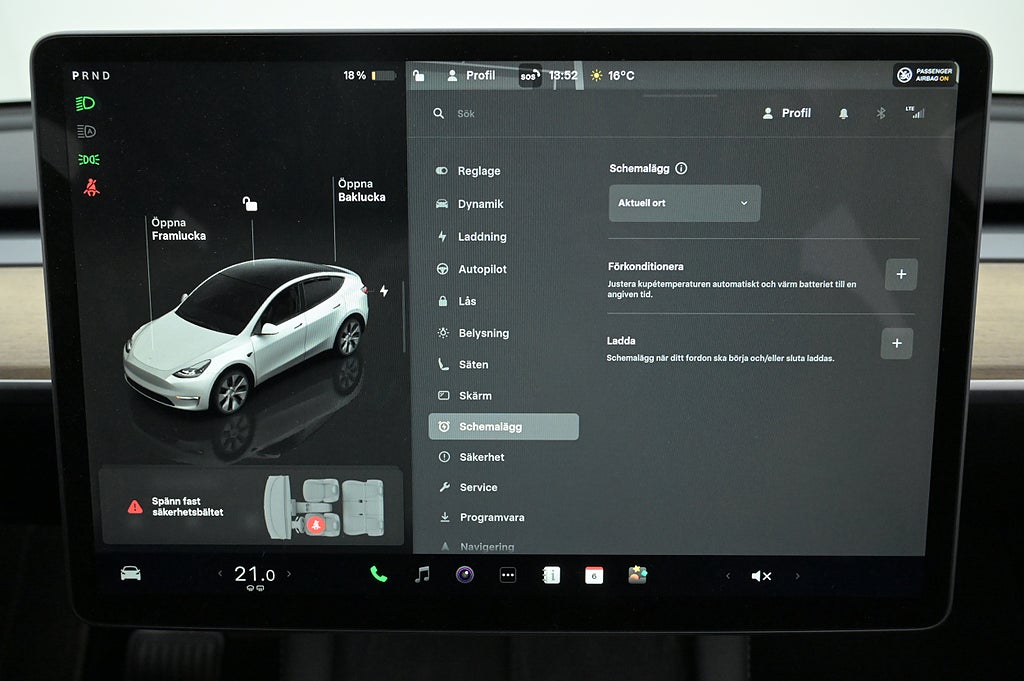Image resolution: width=1024 pixels, height=681 pixels.
Task: Toggle charge port via the lightning bolt
Action: pos(384,291)
